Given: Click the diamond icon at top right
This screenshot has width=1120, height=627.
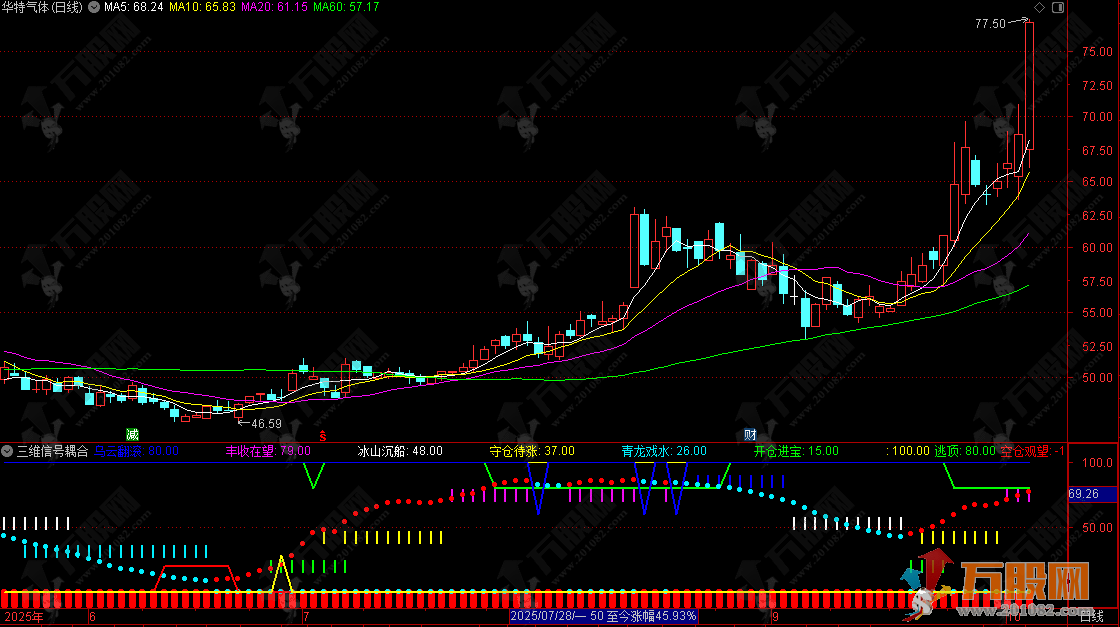Looking at the screenshot, I should (x=1039, y=7).
